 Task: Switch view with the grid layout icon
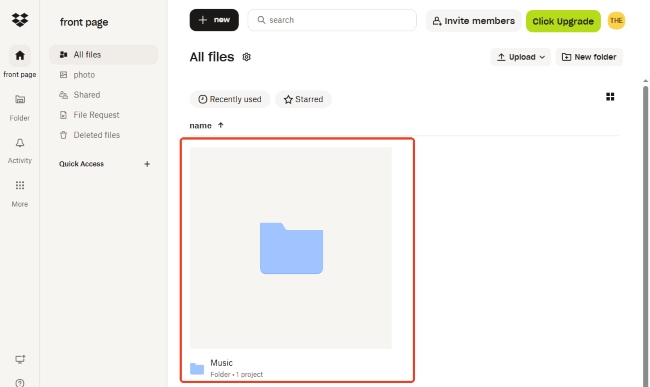coord(610,97)
